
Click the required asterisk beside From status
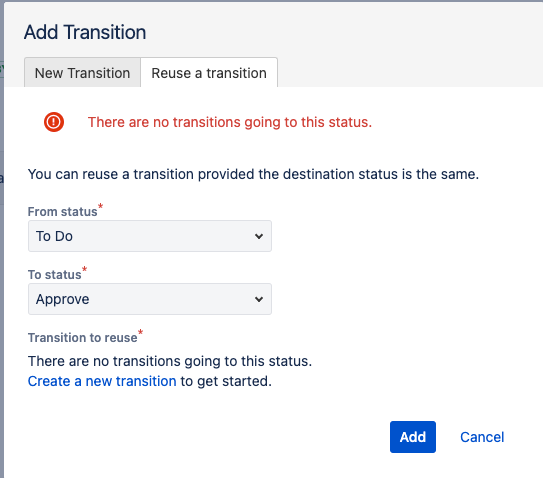click(x=100, y=206)
